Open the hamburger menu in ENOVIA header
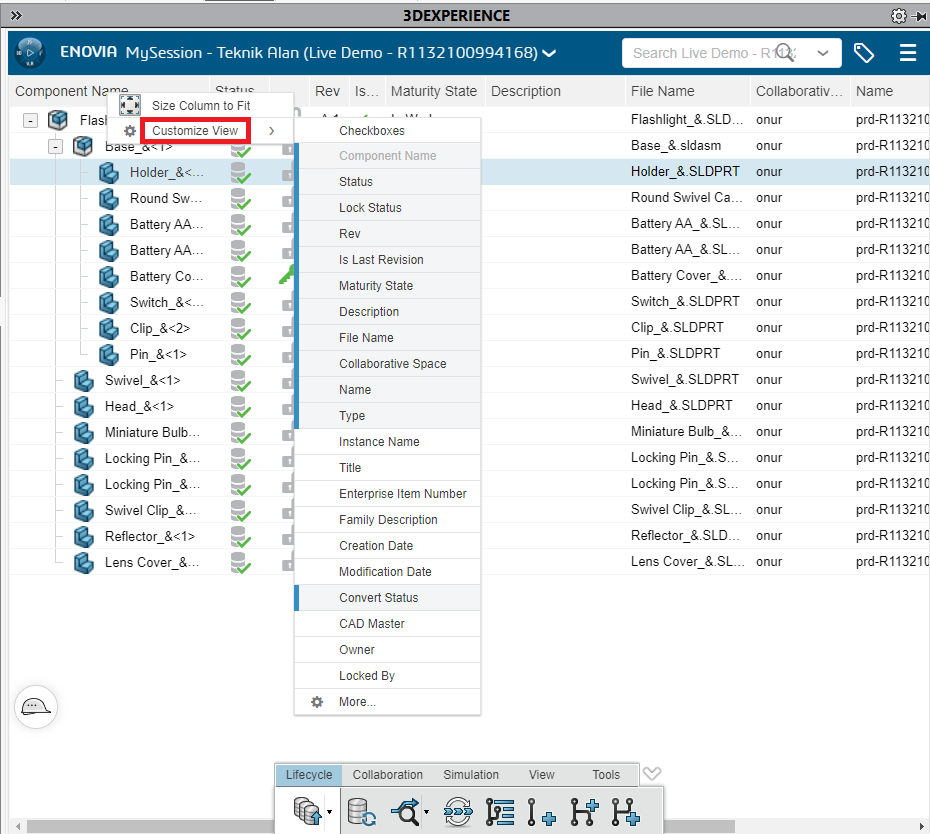The height and width of the screenshot is (834, 930). pyautogui.click(x=907, y=53)
